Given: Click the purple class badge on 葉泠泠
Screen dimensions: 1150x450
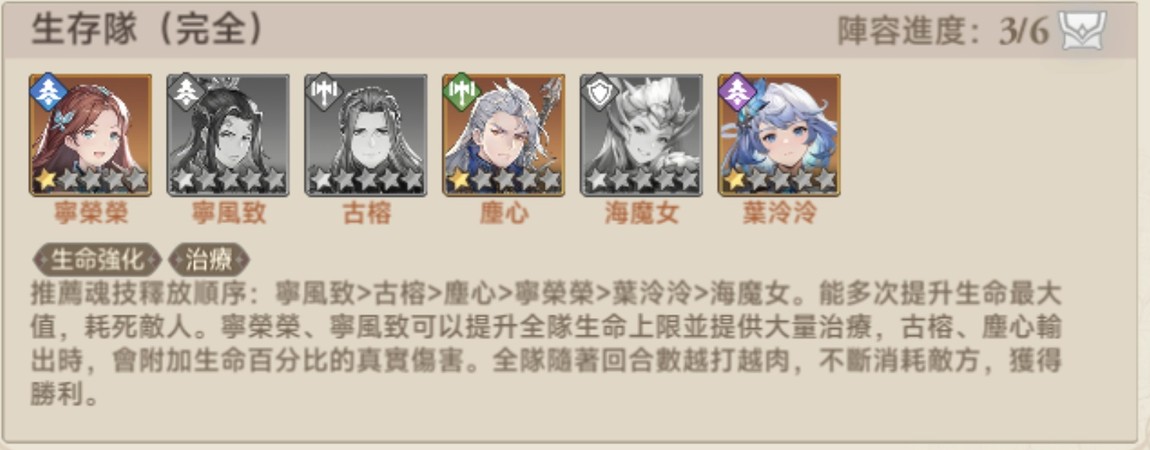Looking at the screenshot, I should tap(738, 92).
